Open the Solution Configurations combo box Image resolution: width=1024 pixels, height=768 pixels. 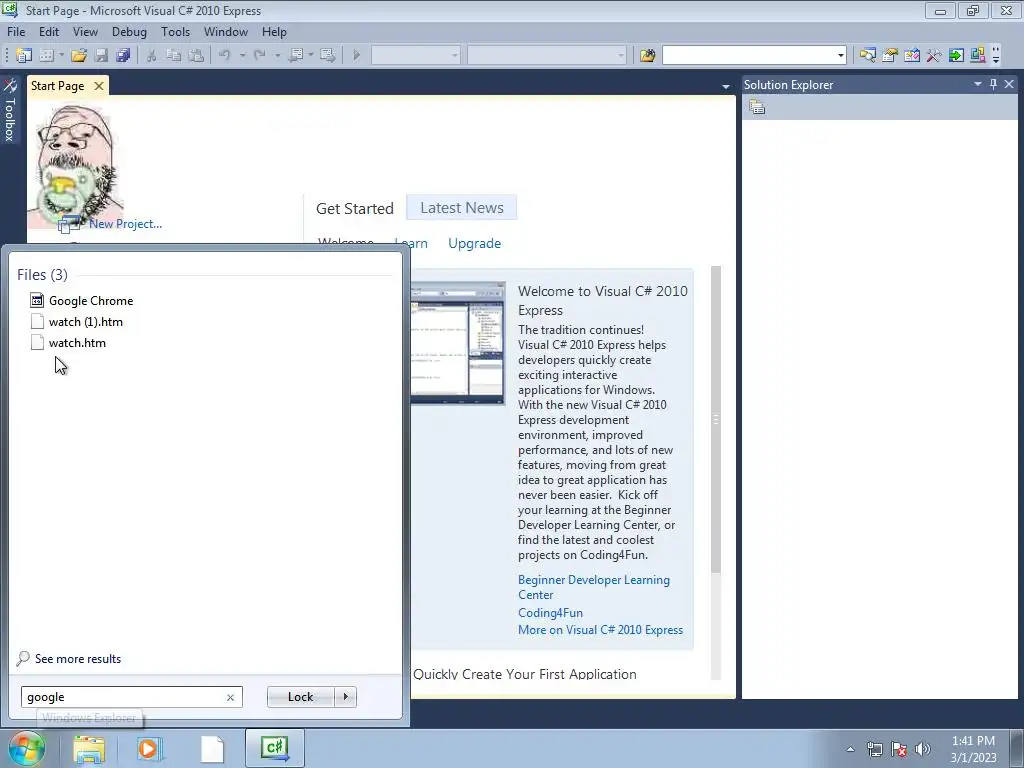click(x=415, y=56)
